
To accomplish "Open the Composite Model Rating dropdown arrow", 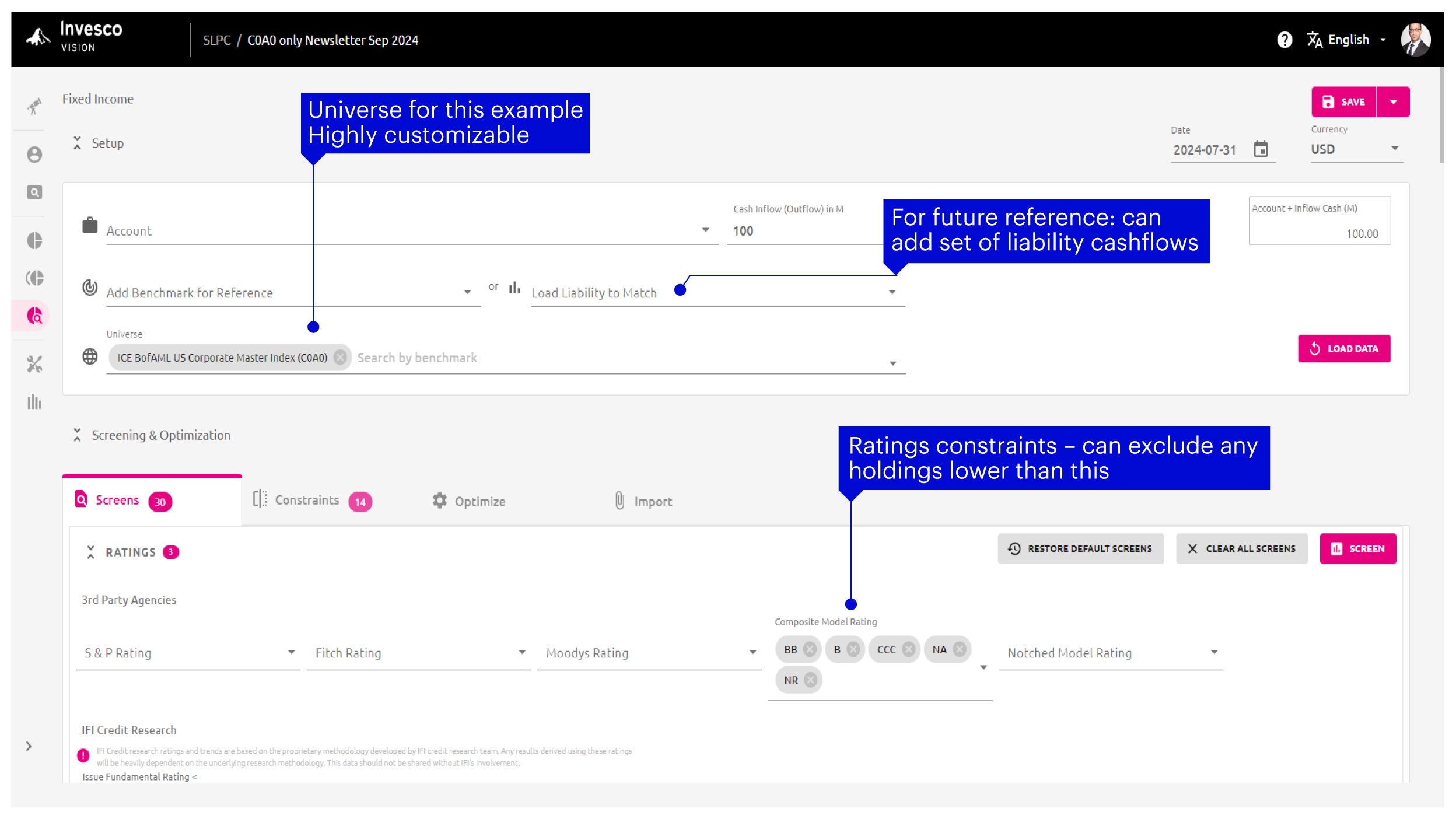I will click(983, 667).
